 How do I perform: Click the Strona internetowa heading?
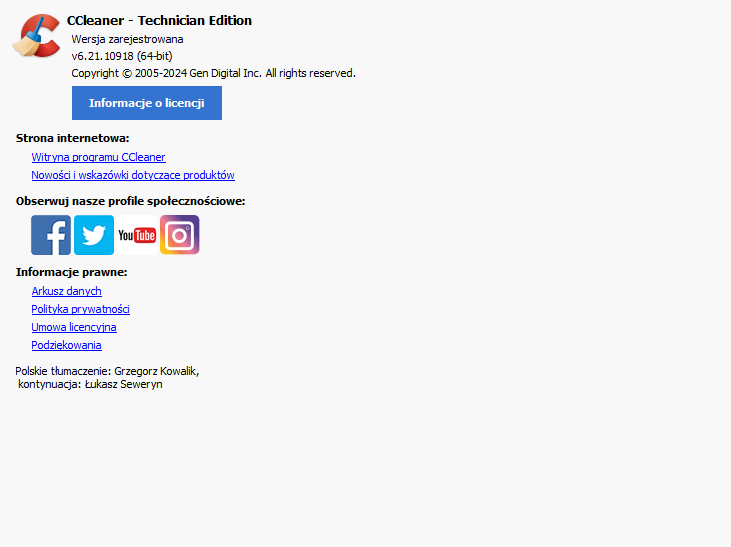tap(73, 138)
